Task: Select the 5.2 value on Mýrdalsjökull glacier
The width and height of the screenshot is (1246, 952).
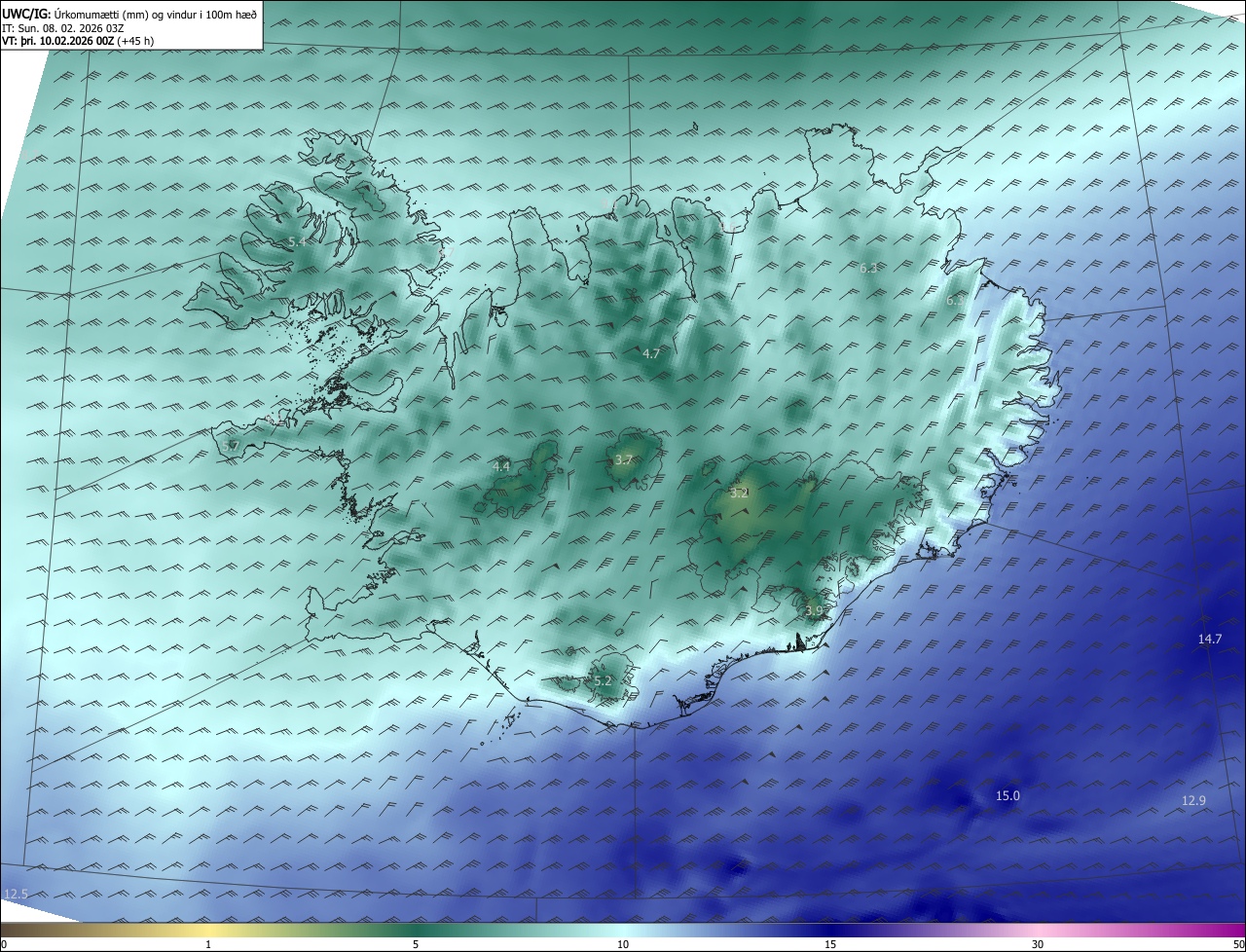Action: [x=603, y=681]
